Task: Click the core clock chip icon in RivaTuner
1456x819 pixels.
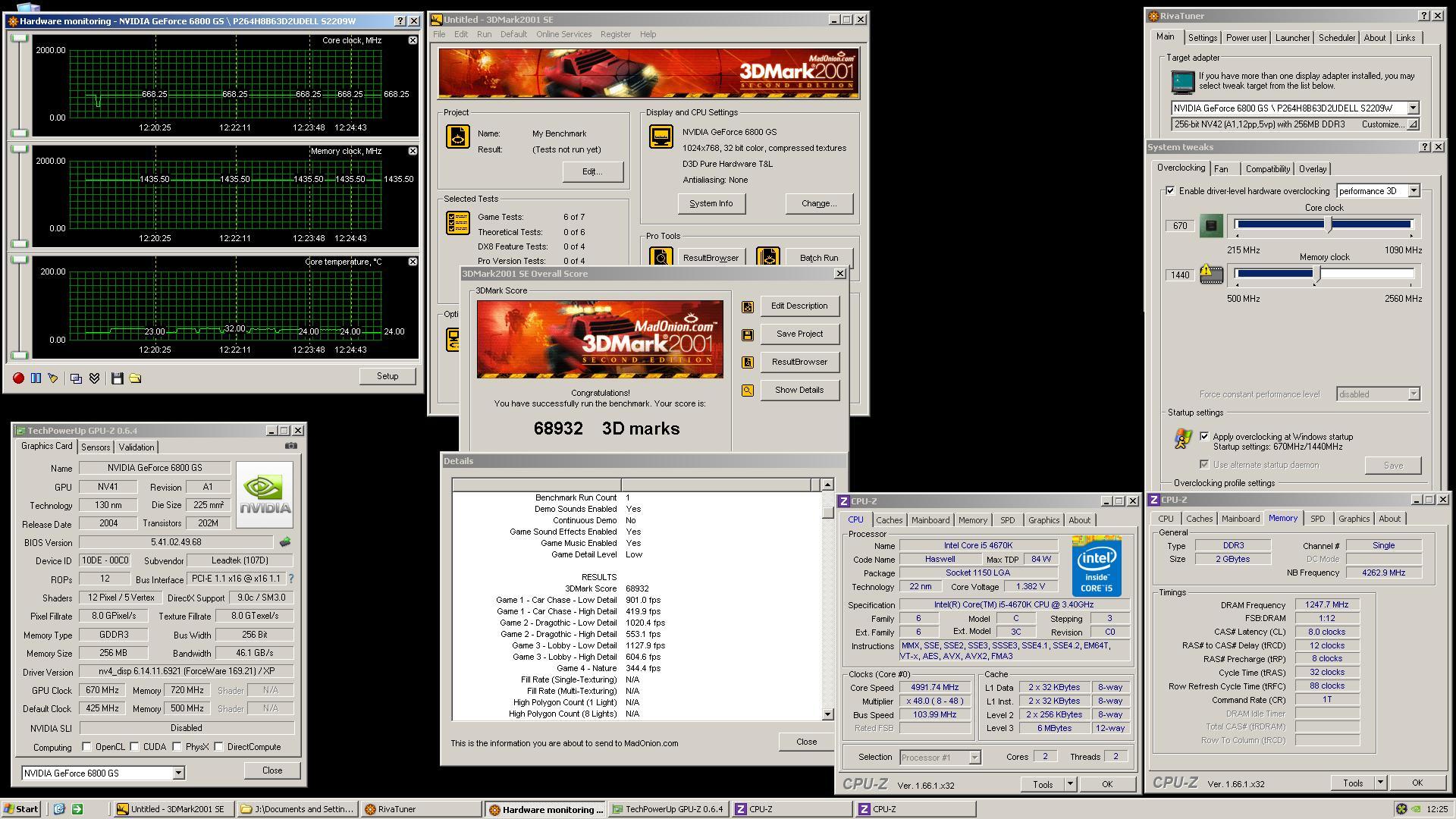Action: point(1211,225)
